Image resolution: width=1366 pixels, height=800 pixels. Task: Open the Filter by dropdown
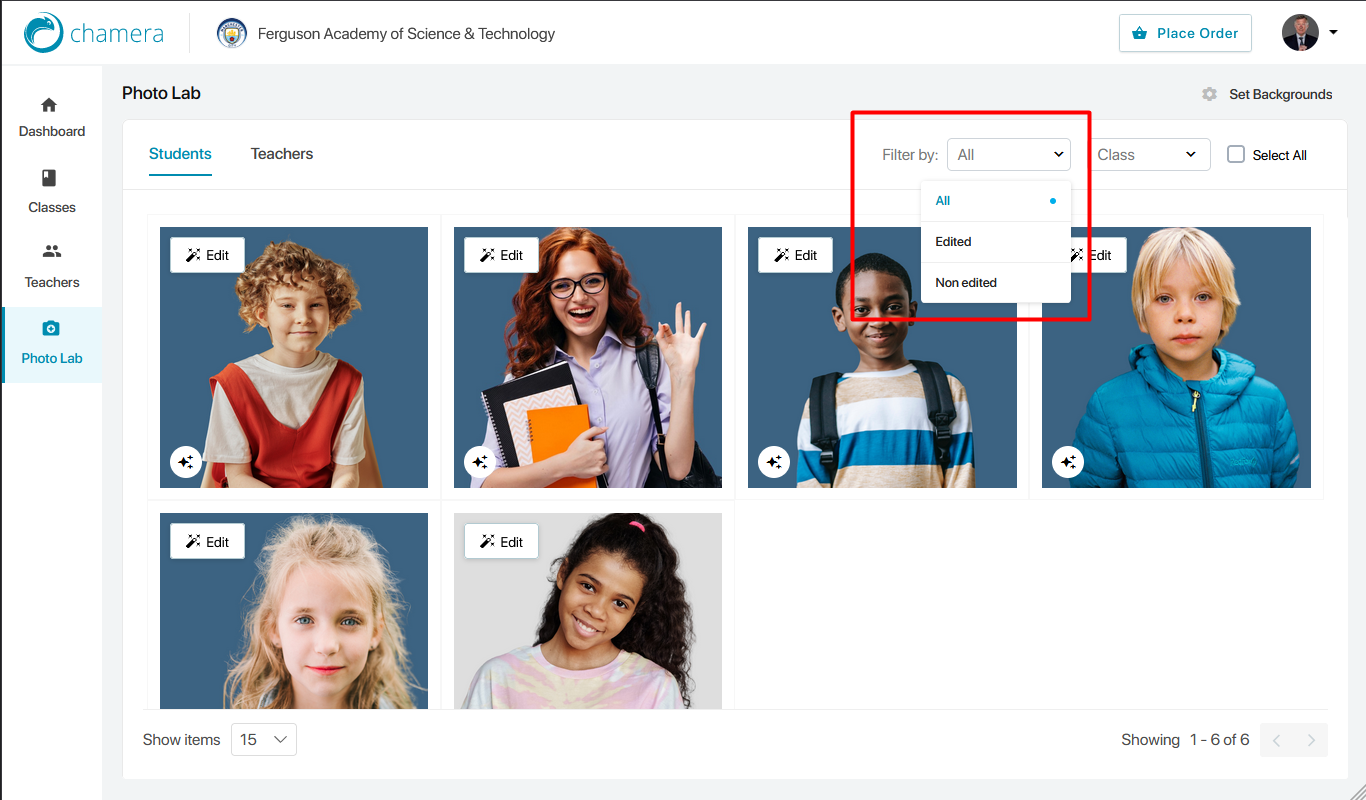tap(1009, 155)
